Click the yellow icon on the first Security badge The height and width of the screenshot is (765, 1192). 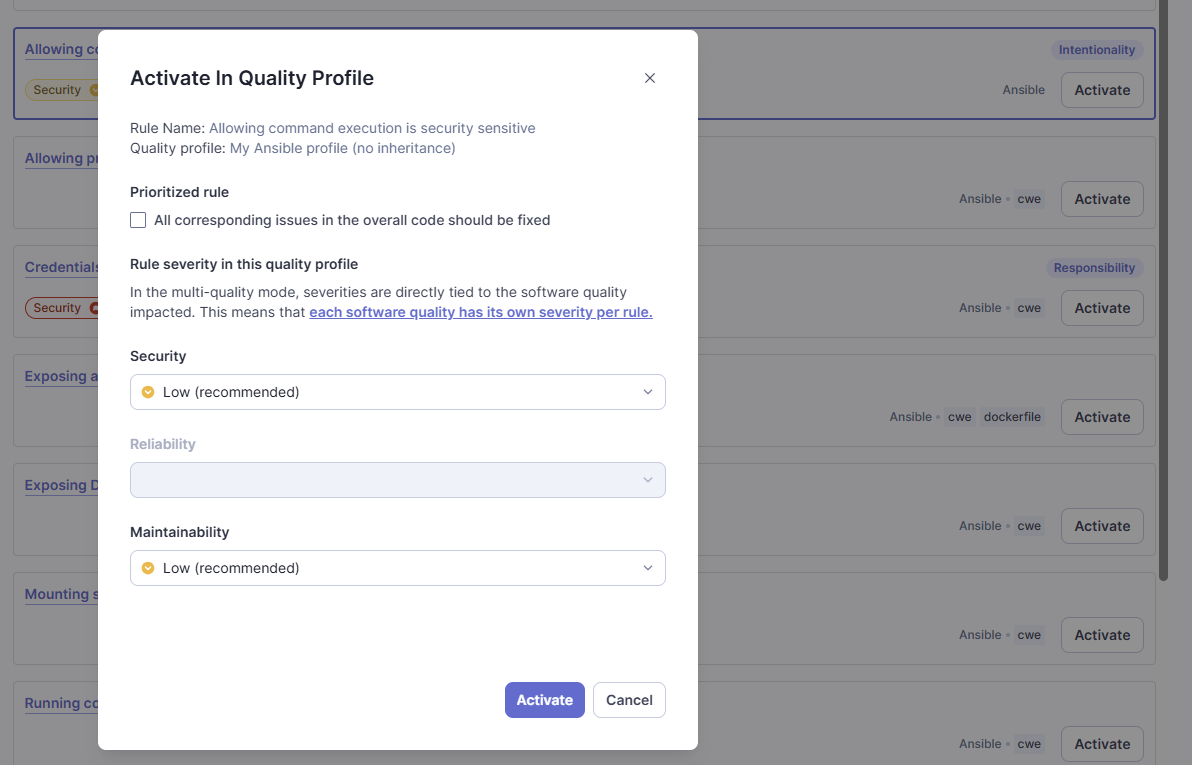tap(96, 89)
